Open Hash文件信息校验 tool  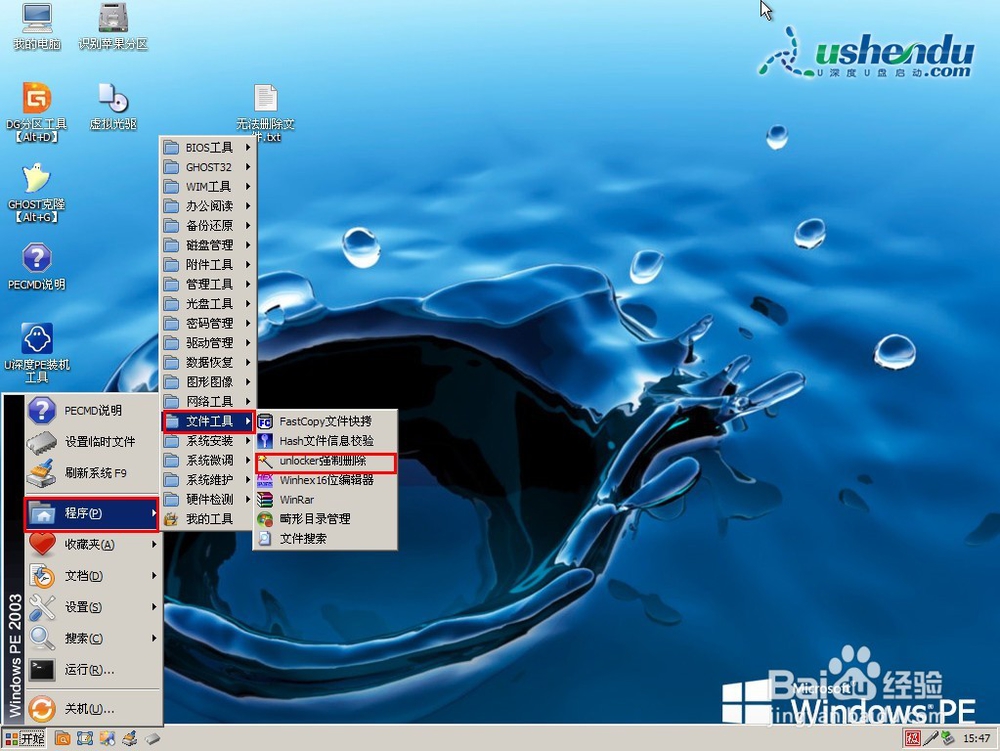(x=322, y=440)
